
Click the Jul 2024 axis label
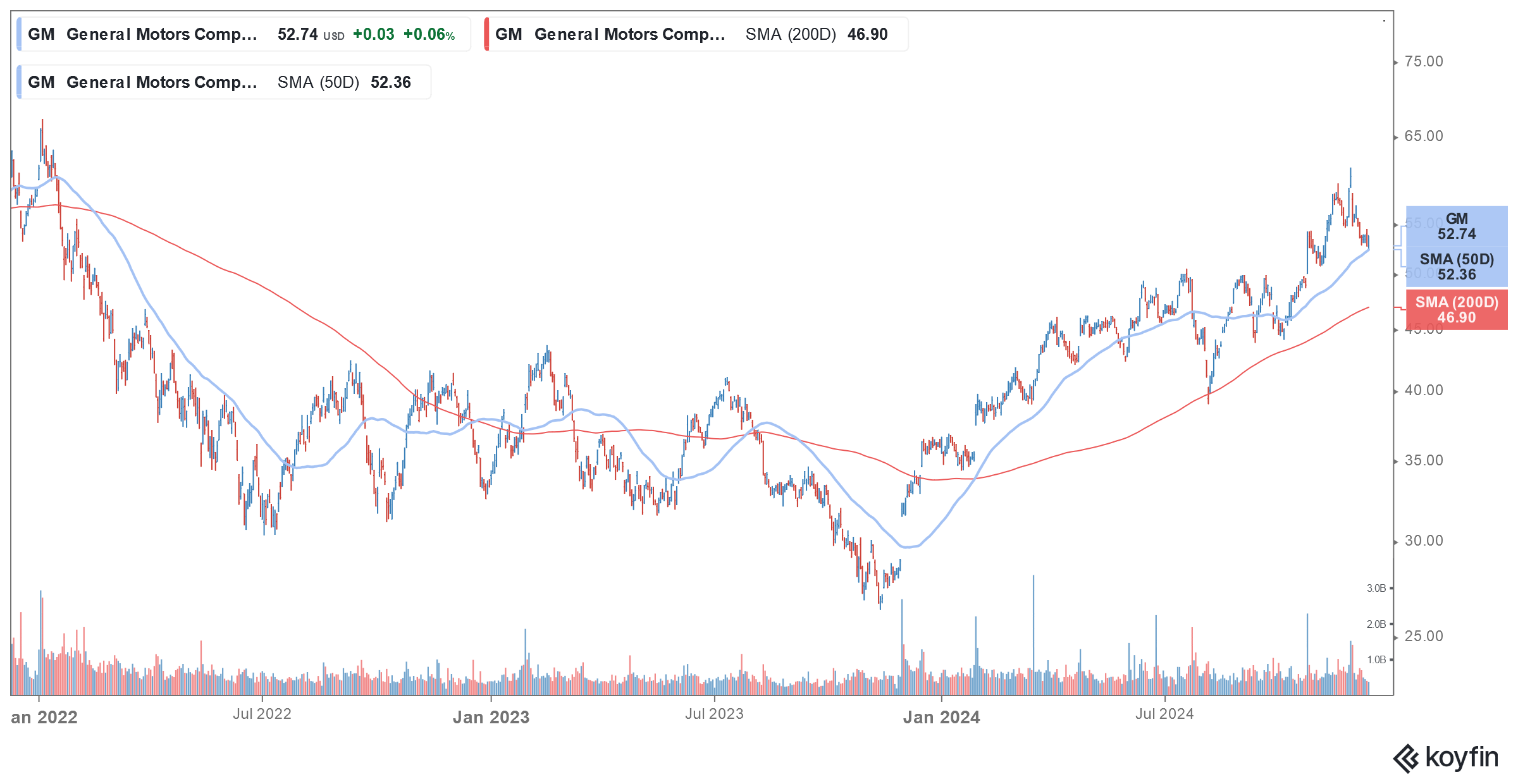point(1164,714)
